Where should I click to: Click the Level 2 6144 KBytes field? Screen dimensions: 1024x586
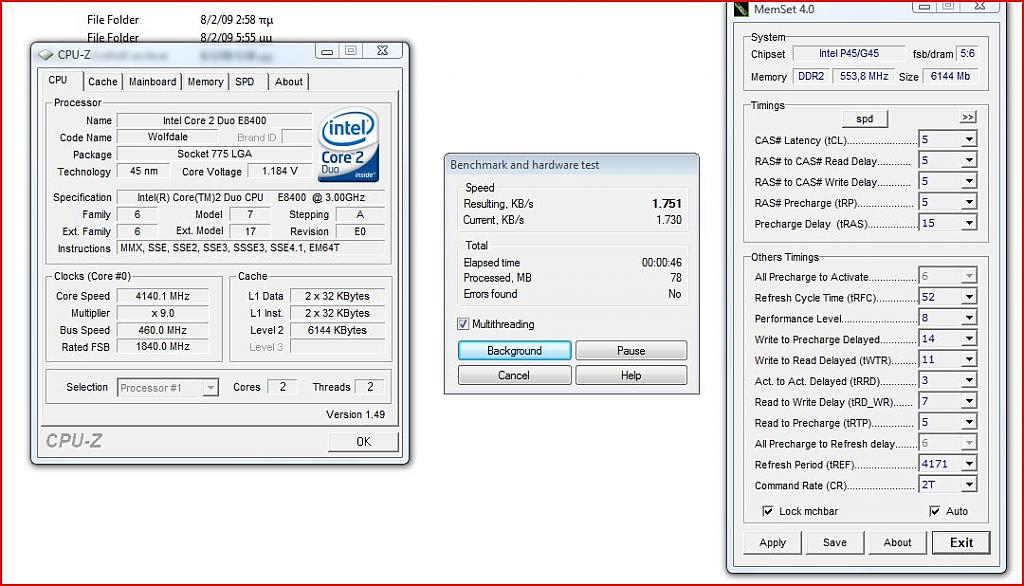point(338,330)
